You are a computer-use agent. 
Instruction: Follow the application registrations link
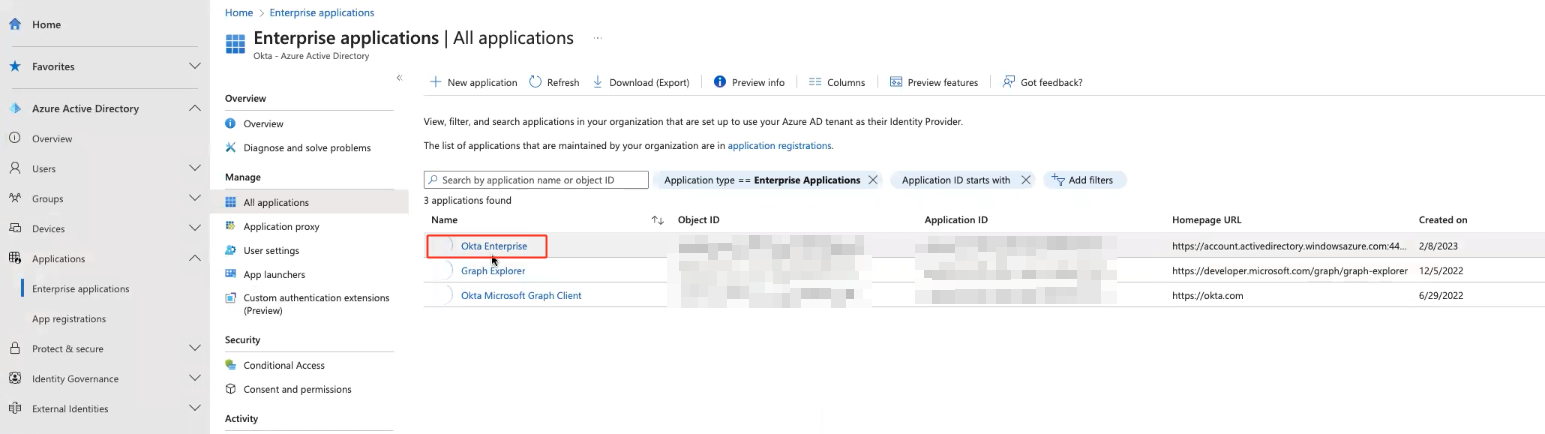779,146
